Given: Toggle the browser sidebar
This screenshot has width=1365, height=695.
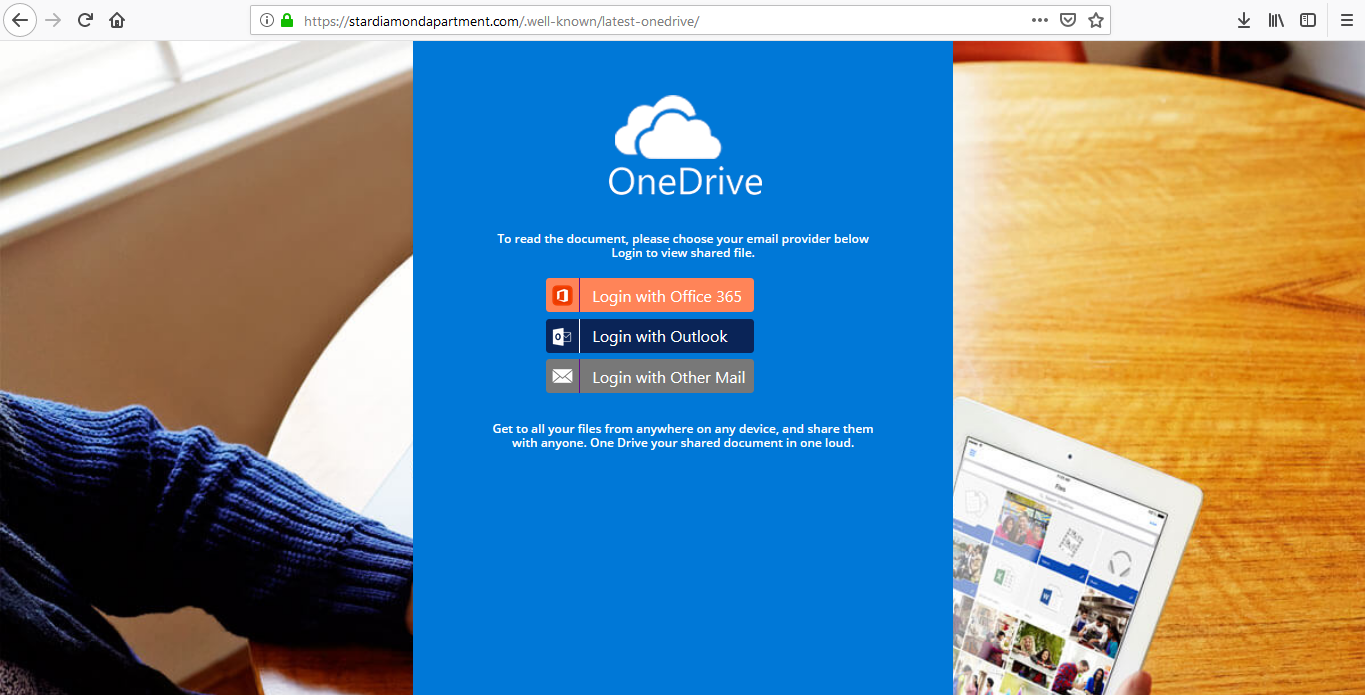Looking at the screenshot, I should 1308,20.
